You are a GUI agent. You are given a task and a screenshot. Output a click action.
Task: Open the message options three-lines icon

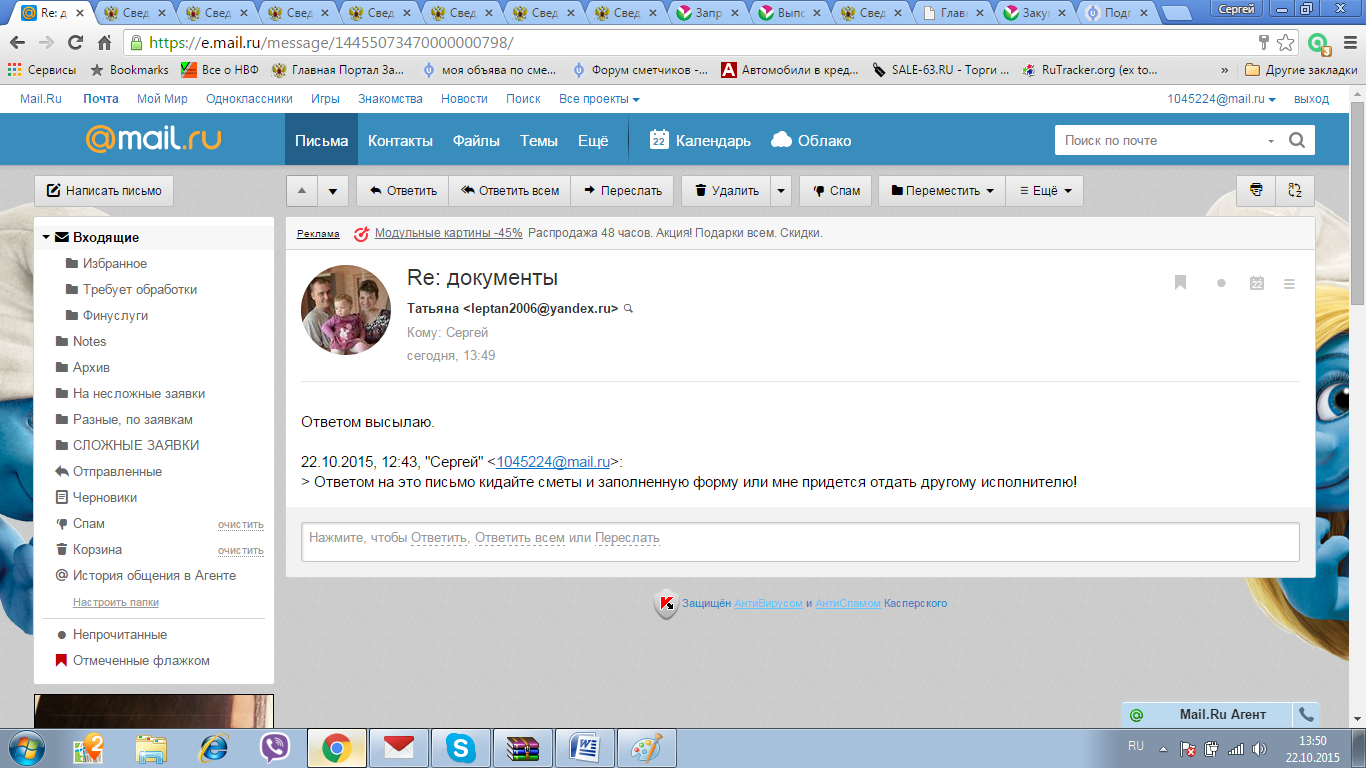(x=1289, y=284)
